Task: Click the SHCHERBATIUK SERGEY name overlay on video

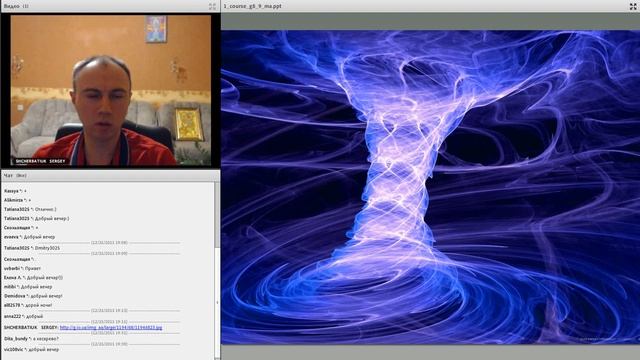Action: (40, 161)
